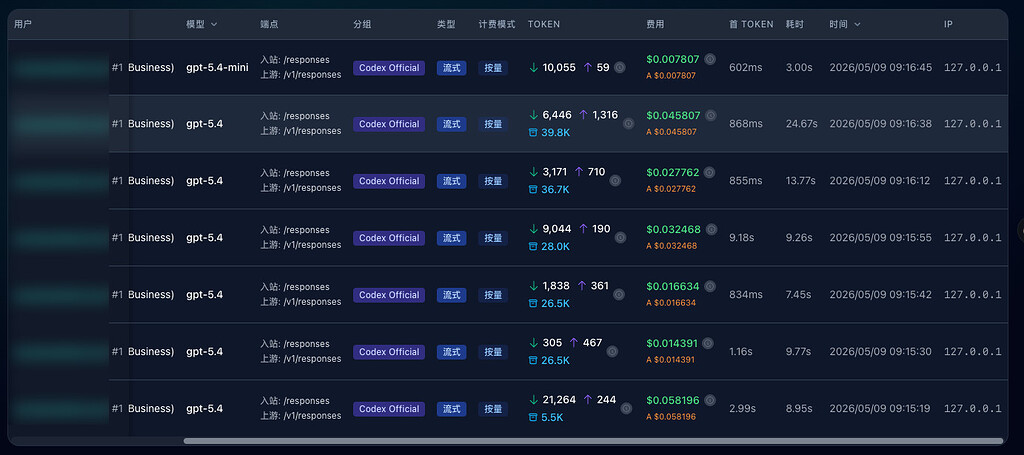Click timestamp 2026/05/09 09:16:12

880,181
